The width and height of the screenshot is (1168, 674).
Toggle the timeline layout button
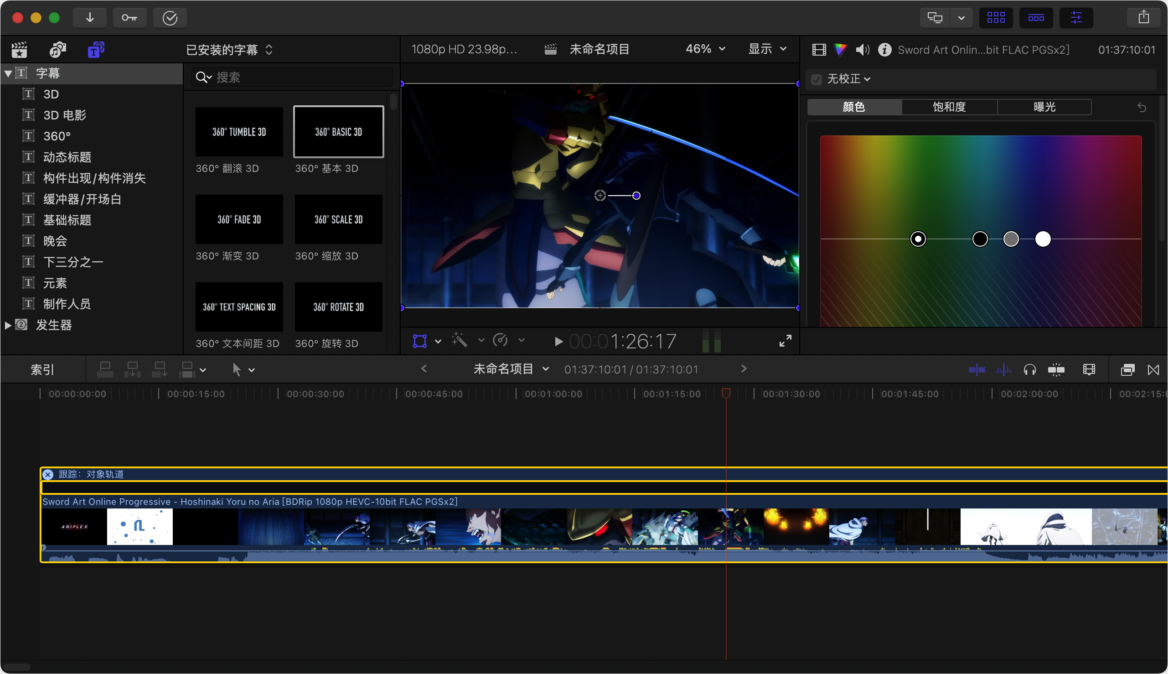1036,17
